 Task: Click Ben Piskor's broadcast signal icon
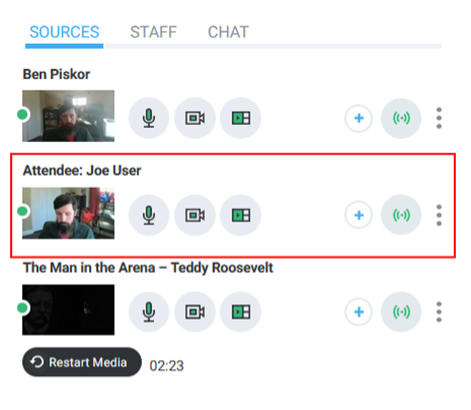(401, 118)
